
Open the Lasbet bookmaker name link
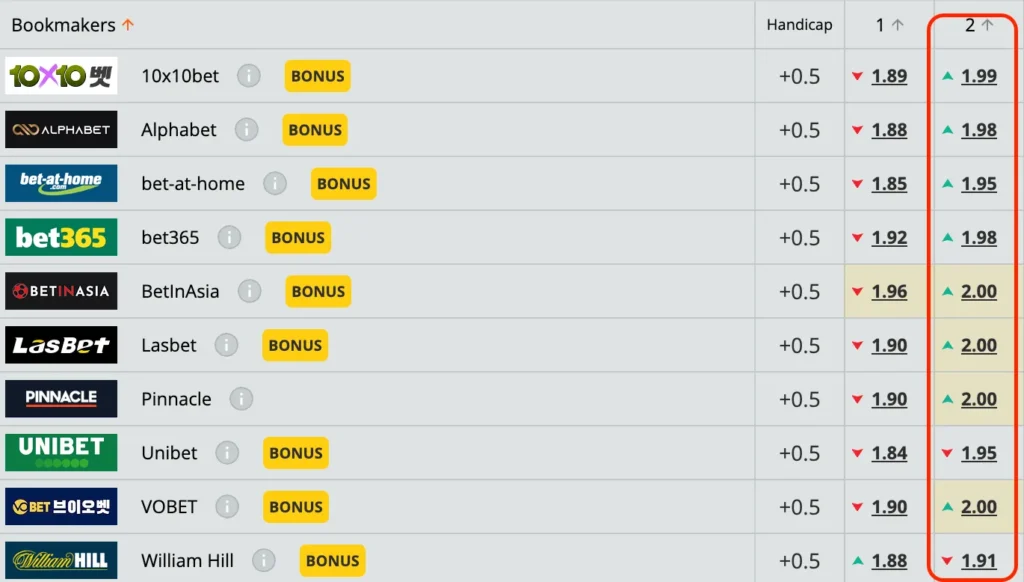[x=169, y=345]
